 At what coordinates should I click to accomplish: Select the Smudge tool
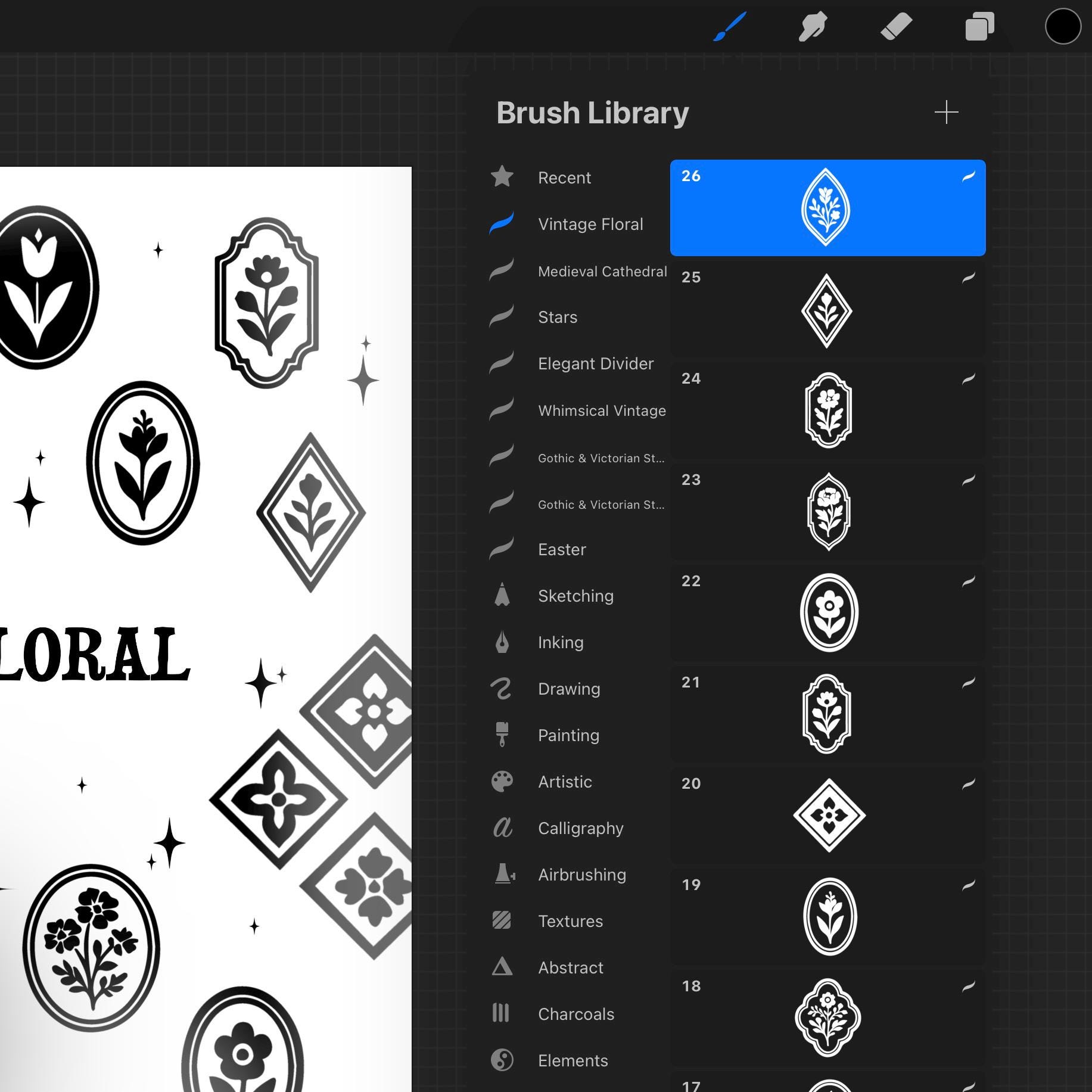[813, 27]
